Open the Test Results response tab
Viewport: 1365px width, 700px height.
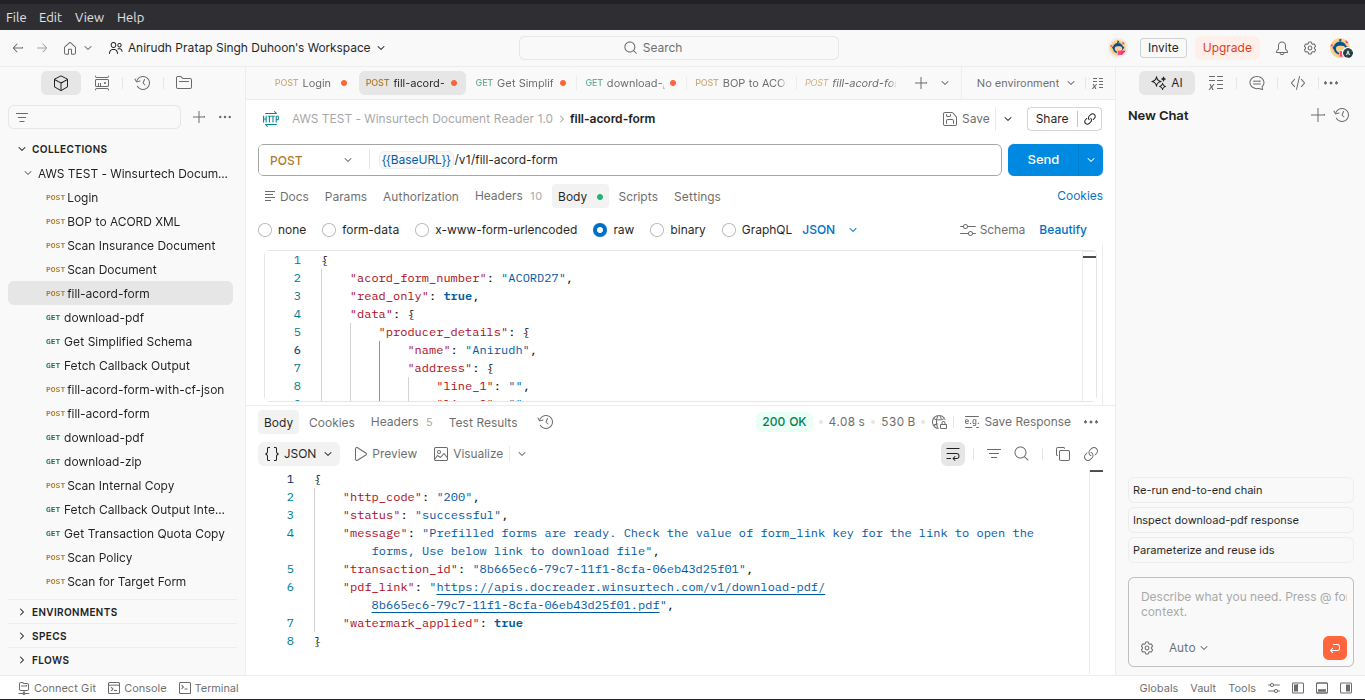tap(483, 422)
